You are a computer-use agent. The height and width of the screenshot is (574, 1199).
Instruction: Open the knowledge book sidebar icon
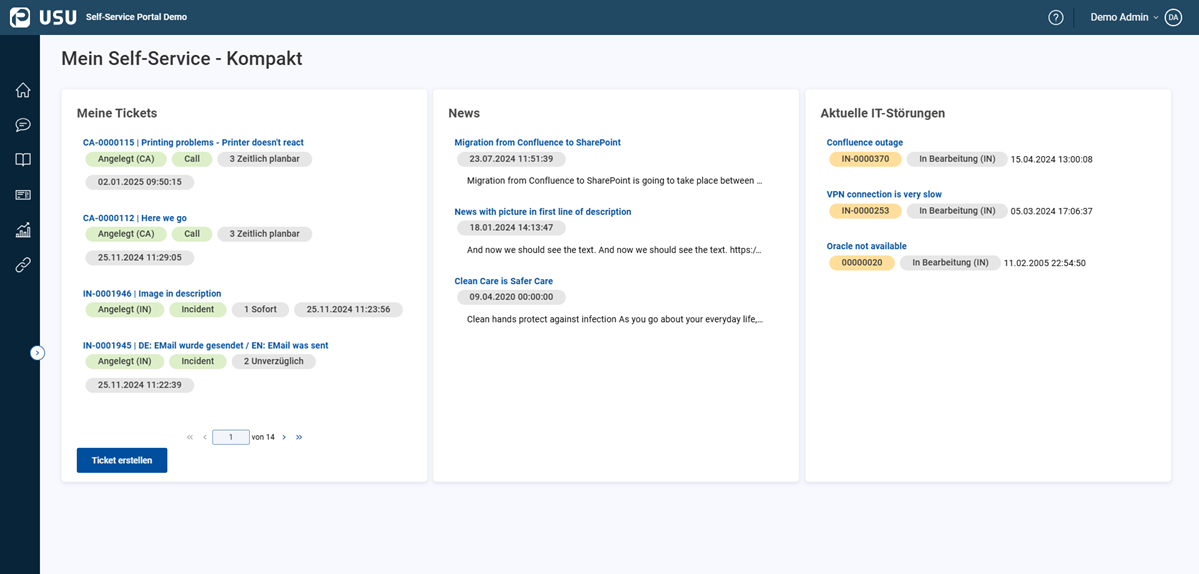tap(23, 160)
